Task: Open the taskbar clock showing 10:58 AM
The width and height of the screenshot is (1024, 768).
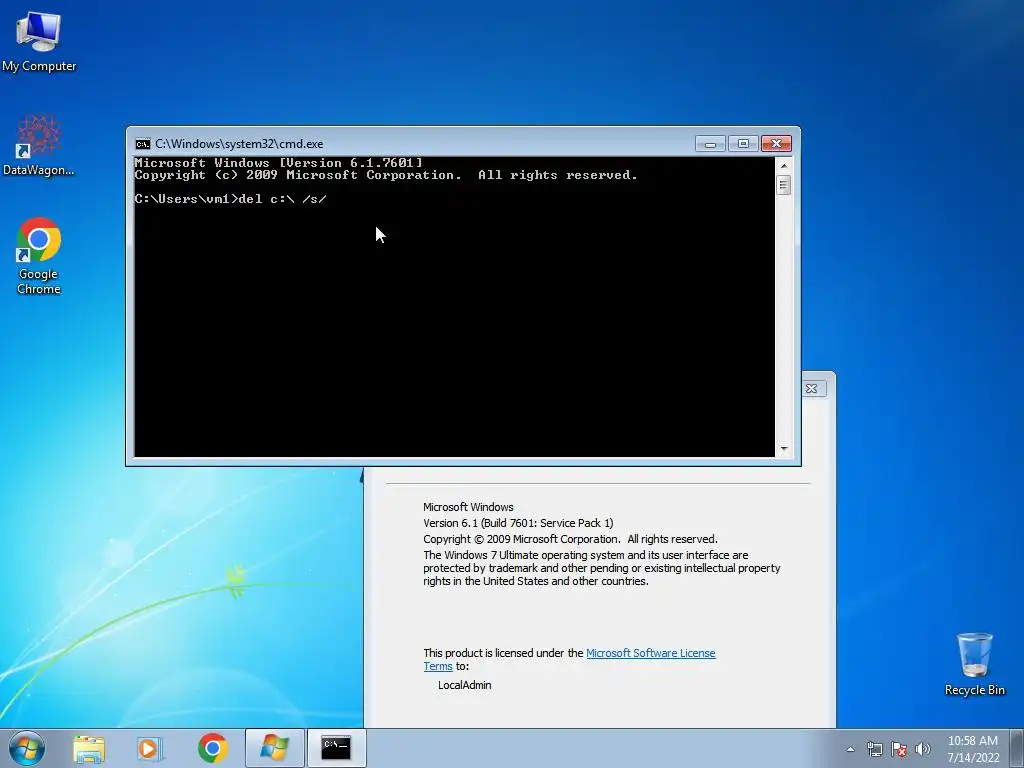Action: 972,741
